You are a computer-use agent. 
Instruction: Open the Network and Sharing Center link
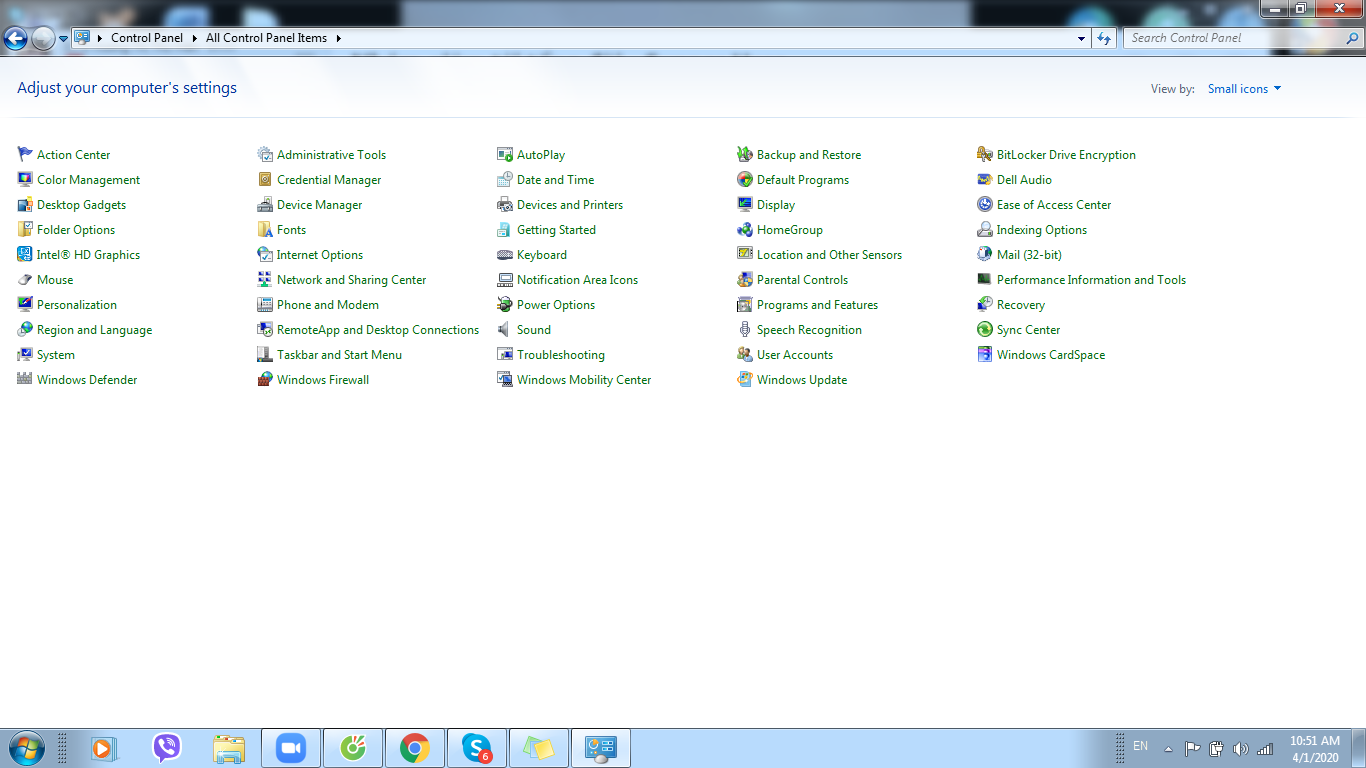[352, 280]
